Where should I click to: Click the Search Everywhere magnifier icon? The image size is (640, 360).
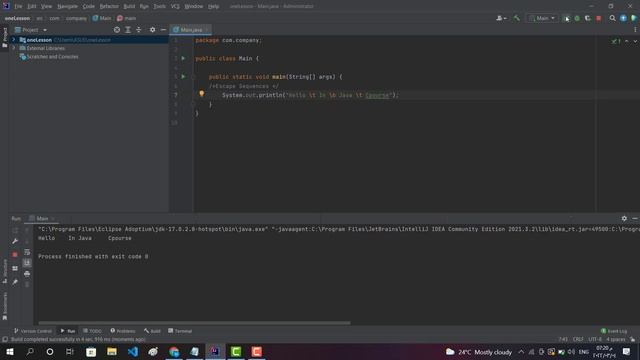pyautogui.click(x=612, y=18)
